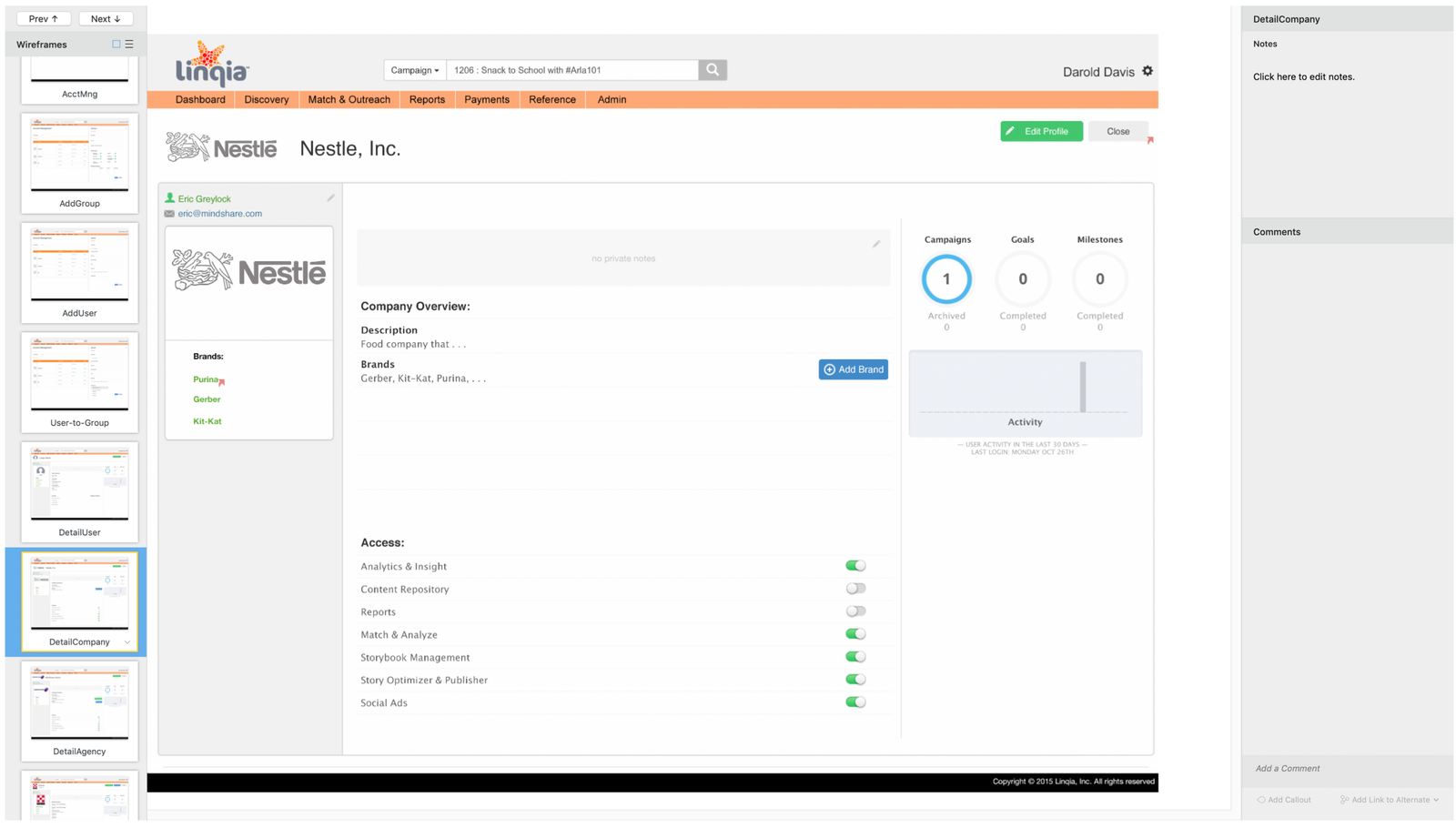
Task: Open the Eric Greylock contact link
Action: coord(204,198)
